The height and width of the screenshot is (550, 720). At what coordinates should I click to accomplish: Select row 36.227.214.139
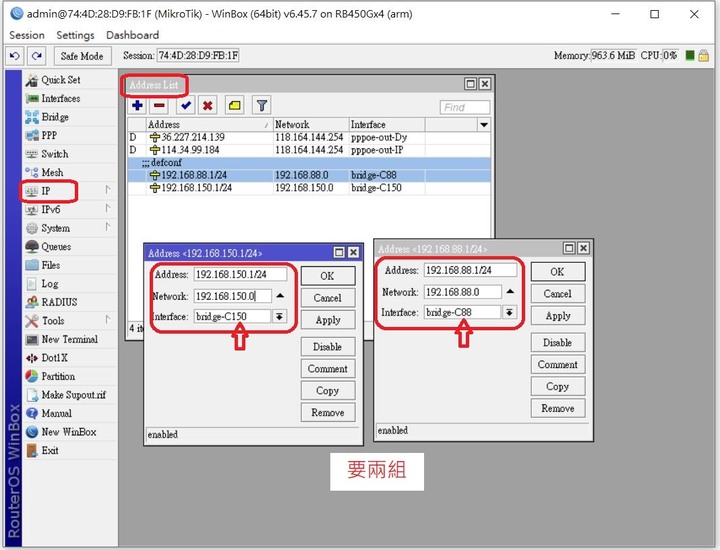[309, 137]
